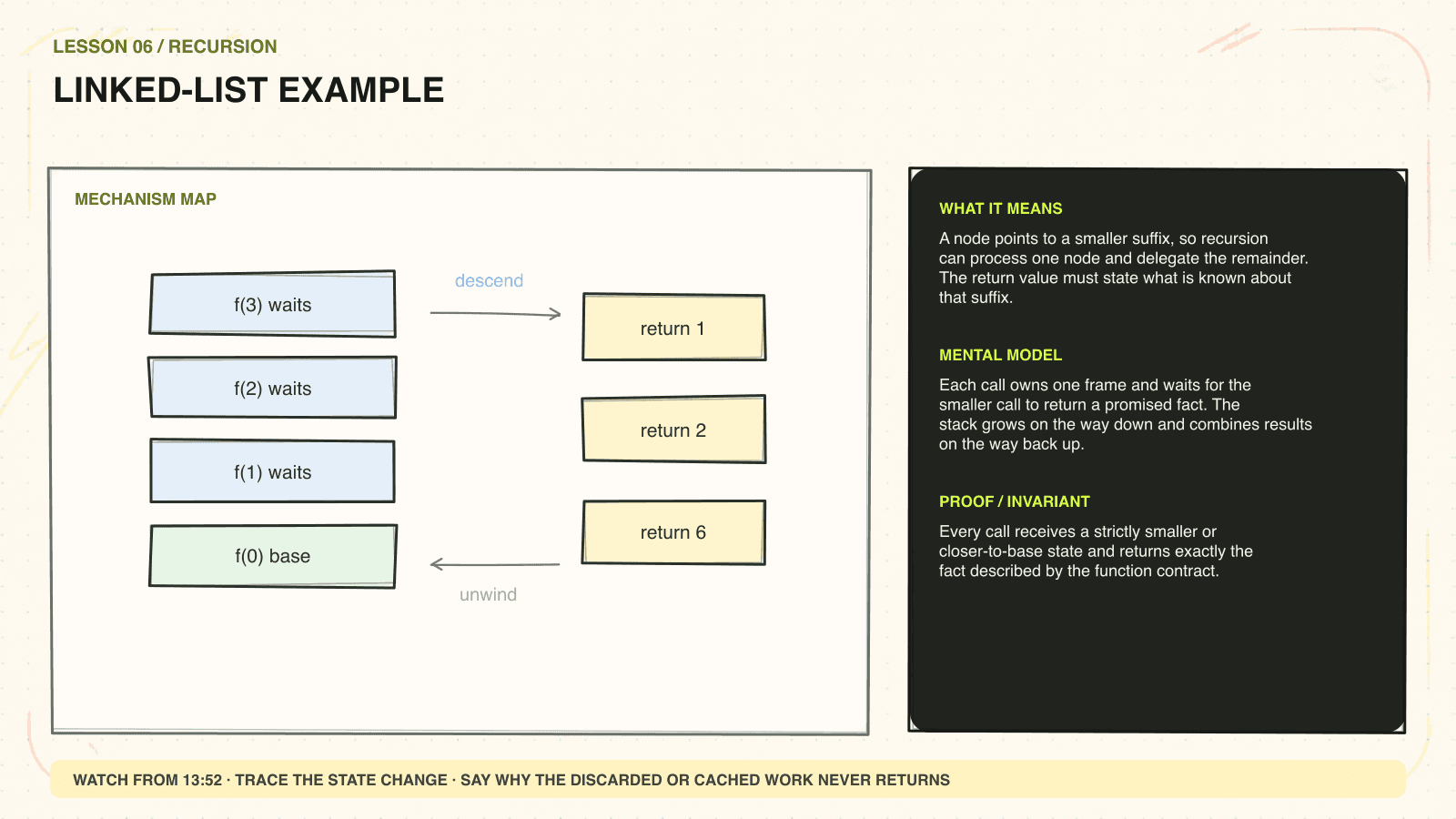Click the LINKED-LIST EXAMPLE title
The height and width of the screenshot is (819, 1456).
248,90
